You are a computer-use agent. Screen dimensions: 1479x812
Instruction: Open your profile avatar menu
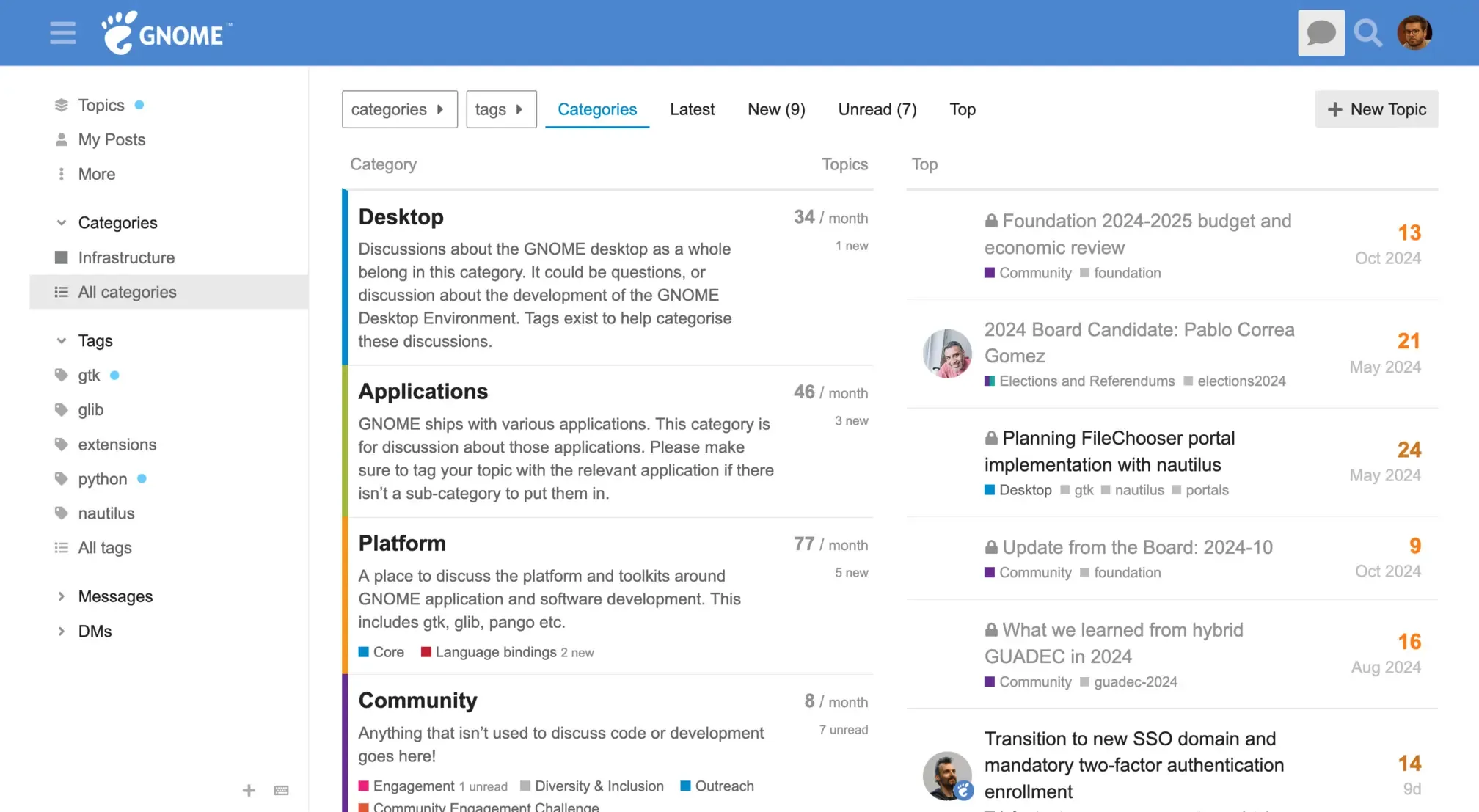[x=1414, y=32]
